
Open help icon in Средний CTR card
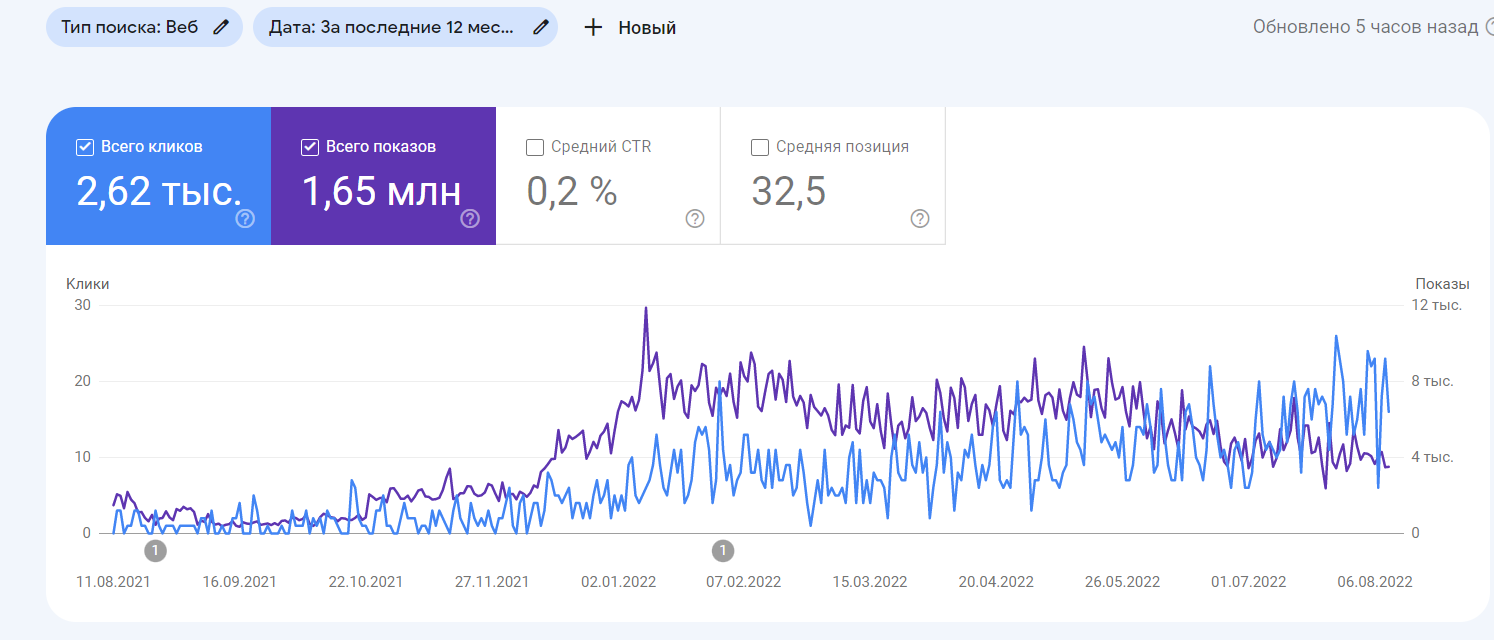pos(695,219)
